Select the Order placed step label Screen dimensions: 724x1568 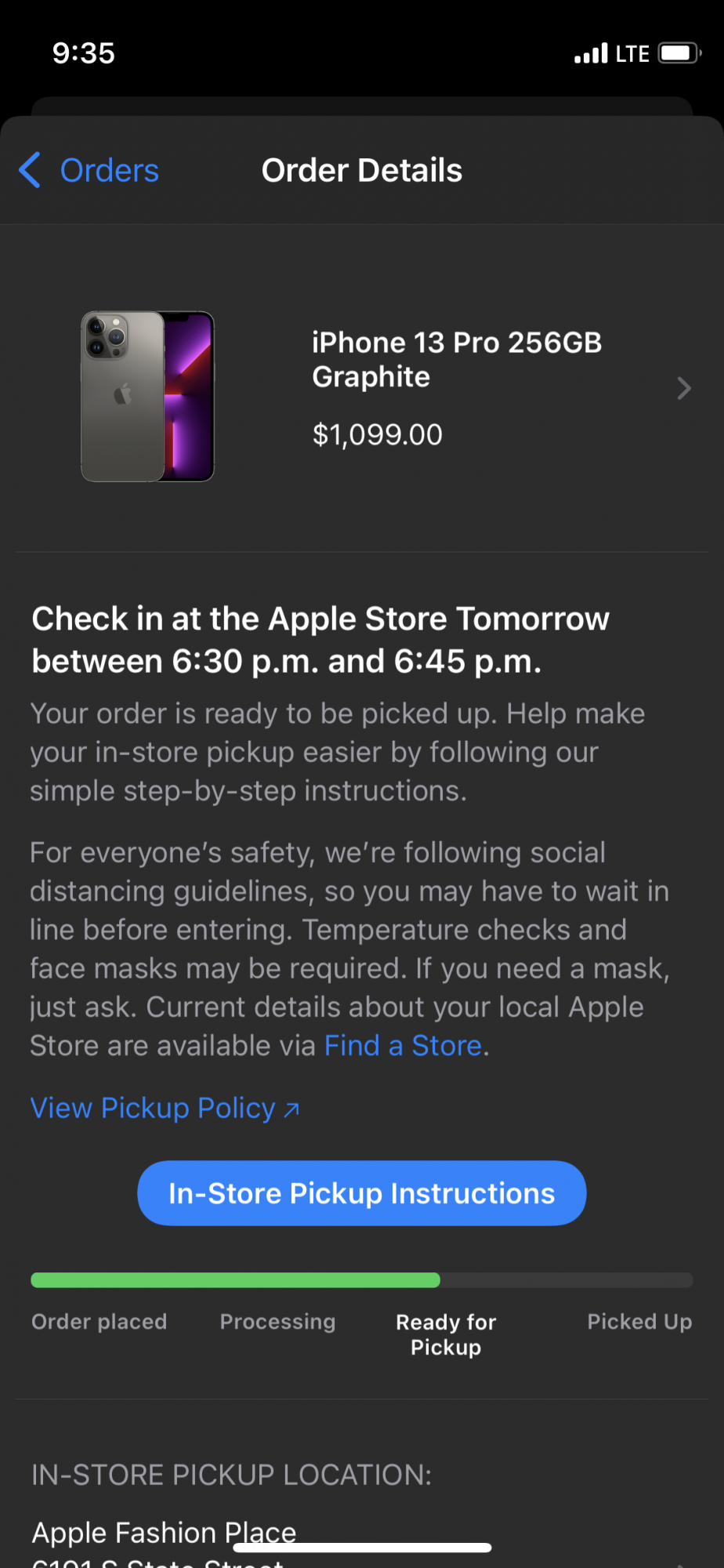click(x=100, y=1322)
